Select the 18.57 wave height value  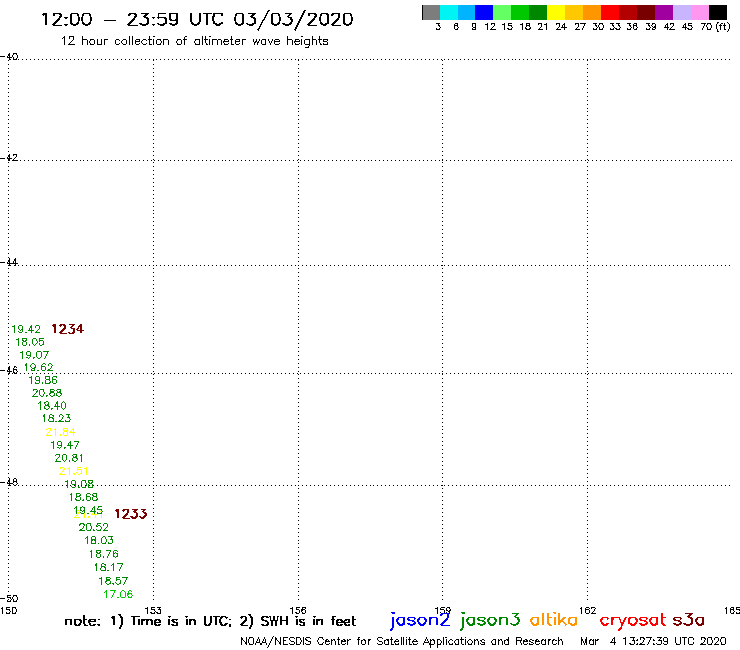pyautogui.click(x=113, y=581)
